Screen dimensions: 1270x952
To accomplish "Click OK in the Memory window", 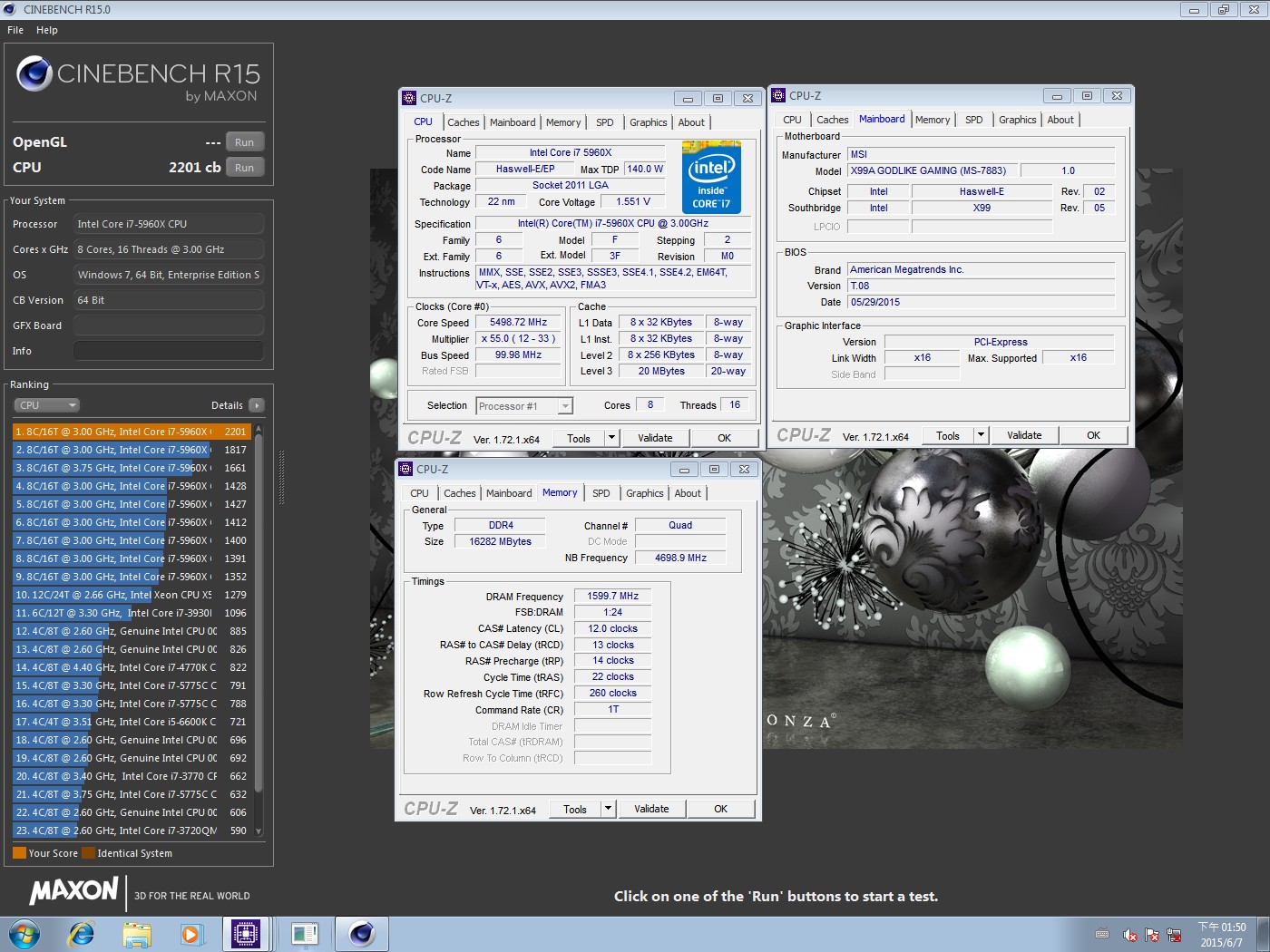I will (x=721, y=809).
